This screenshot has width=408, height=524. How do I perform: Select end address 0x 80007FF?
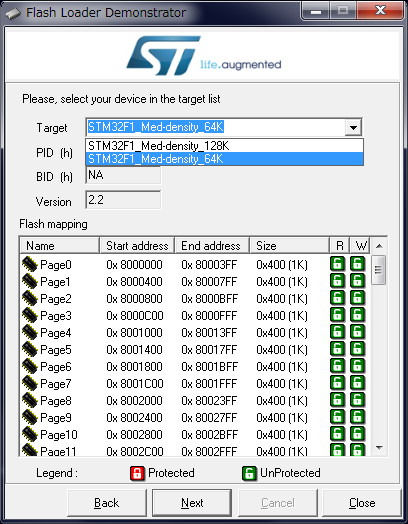(x=209, y=282)
